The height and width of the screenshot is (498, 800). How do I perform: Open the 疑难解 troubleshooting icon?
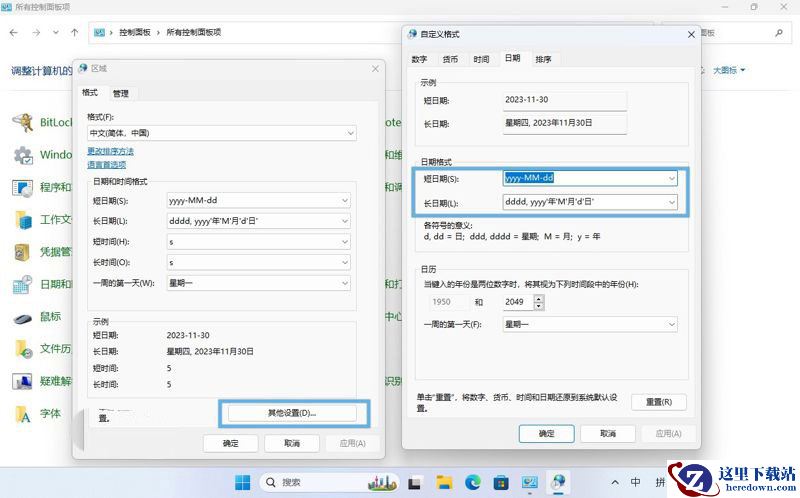click(x=23, y=381)
